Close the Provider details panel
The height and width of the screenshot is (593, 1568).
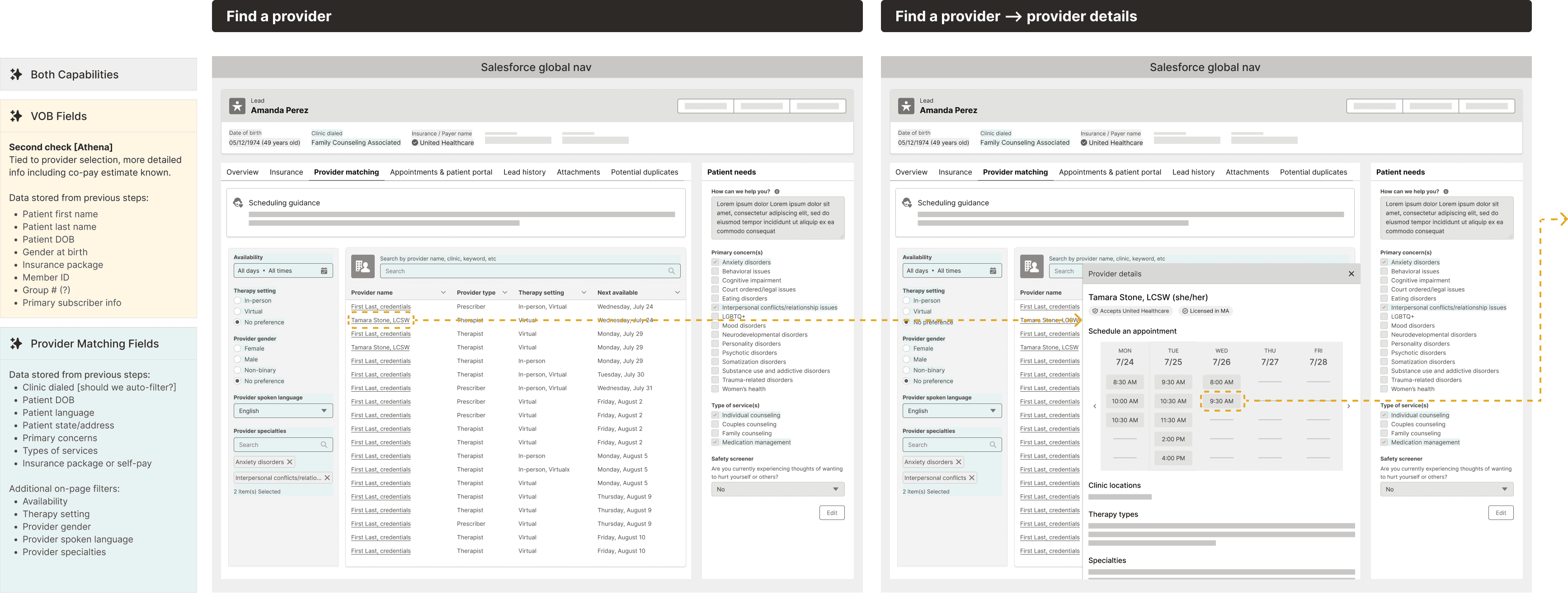(x=1351, y=274)
